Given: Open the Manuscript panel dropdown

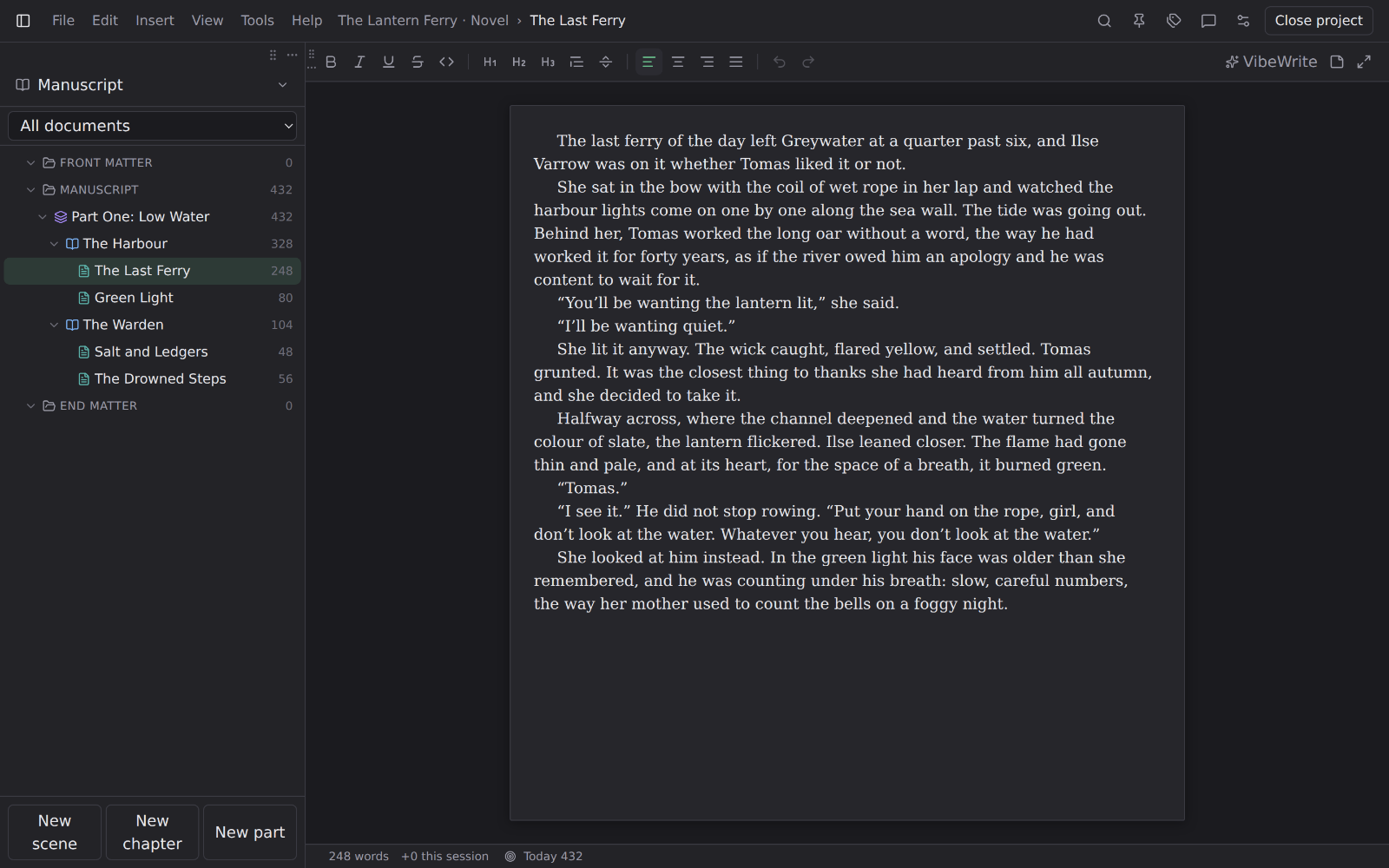Looking at the screenshot, I should 282,85.
